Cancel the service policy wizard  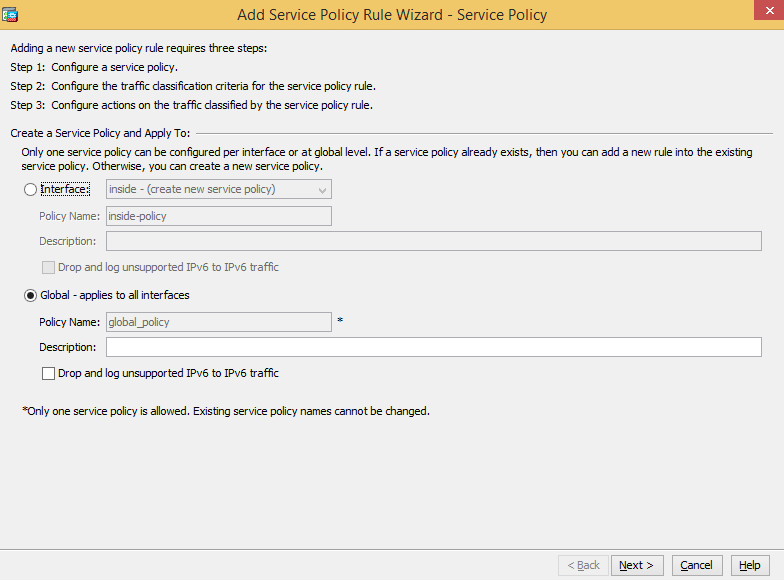[697, 565]
